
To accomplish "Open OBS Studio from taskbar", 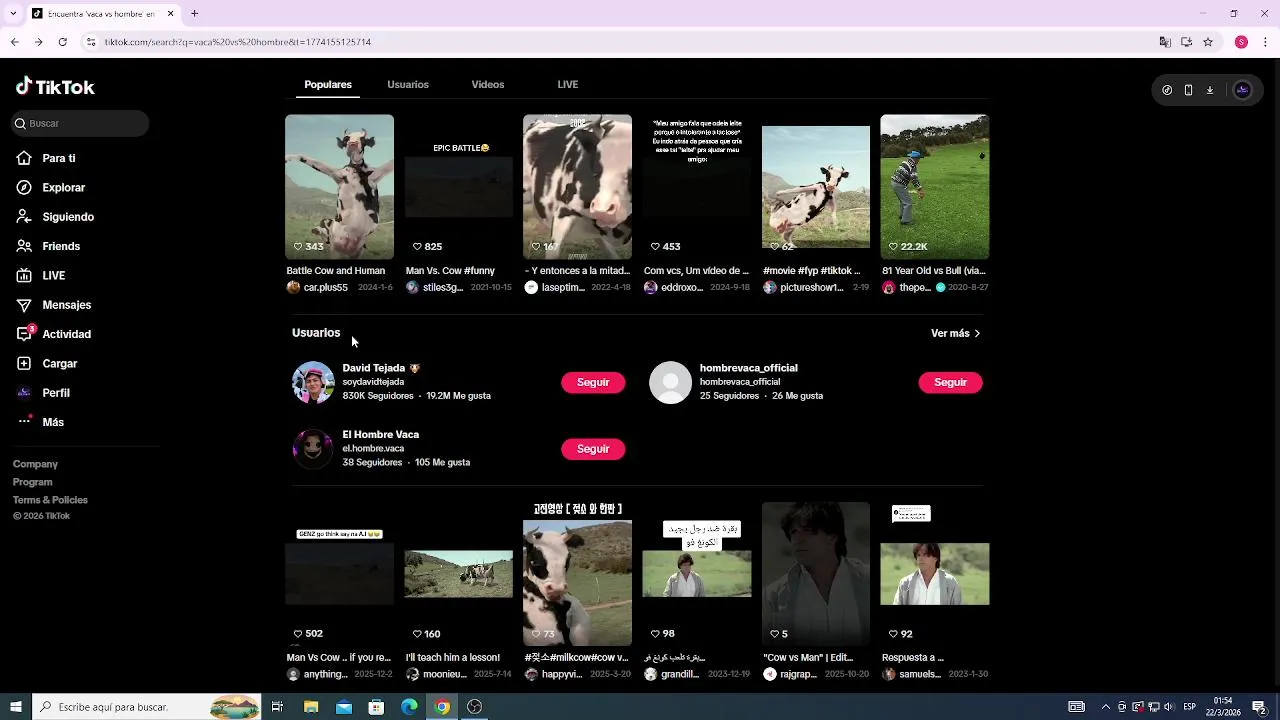I will tap(475, 707).
